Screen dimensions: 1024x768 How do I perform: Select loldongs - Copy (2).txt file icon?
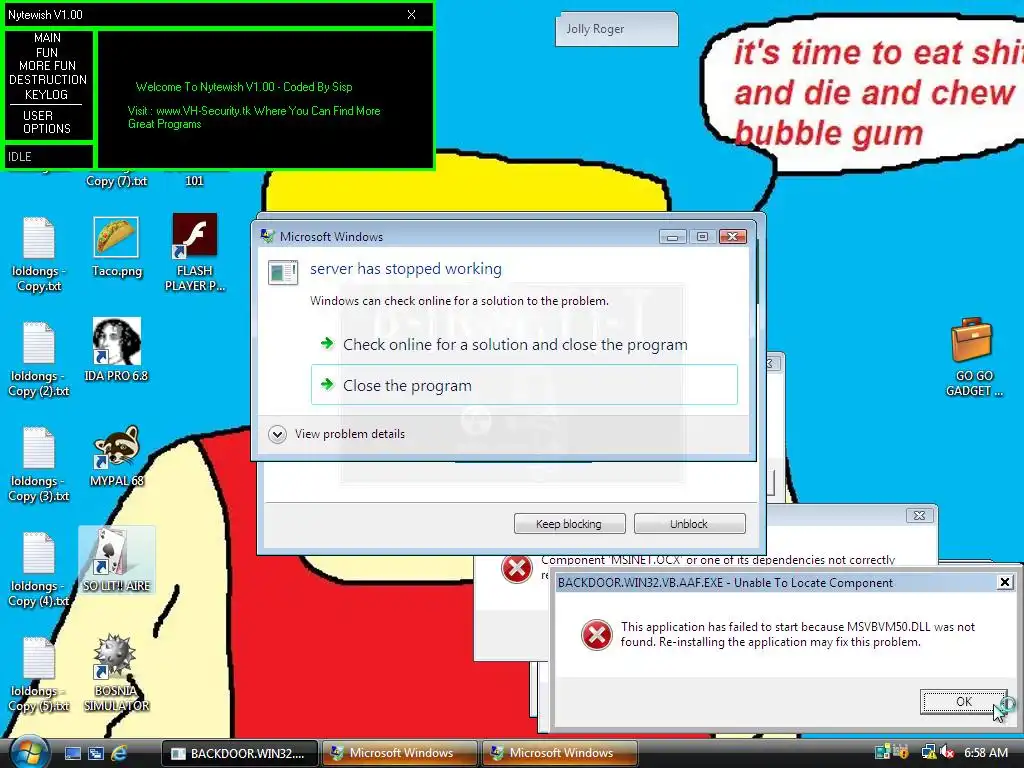point(39,343)
